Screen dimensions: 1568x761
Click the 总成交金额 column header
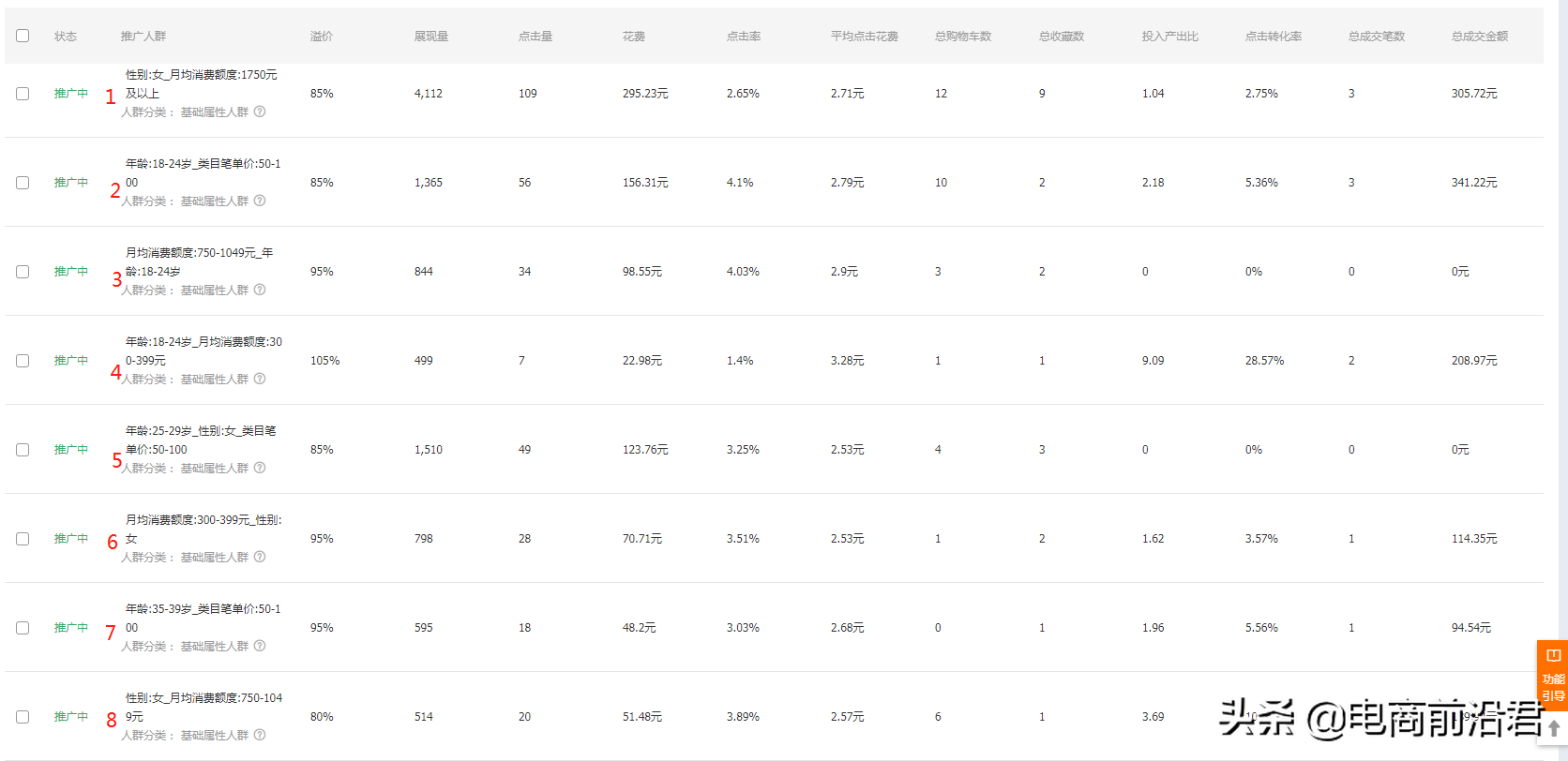click(1480, 37)
